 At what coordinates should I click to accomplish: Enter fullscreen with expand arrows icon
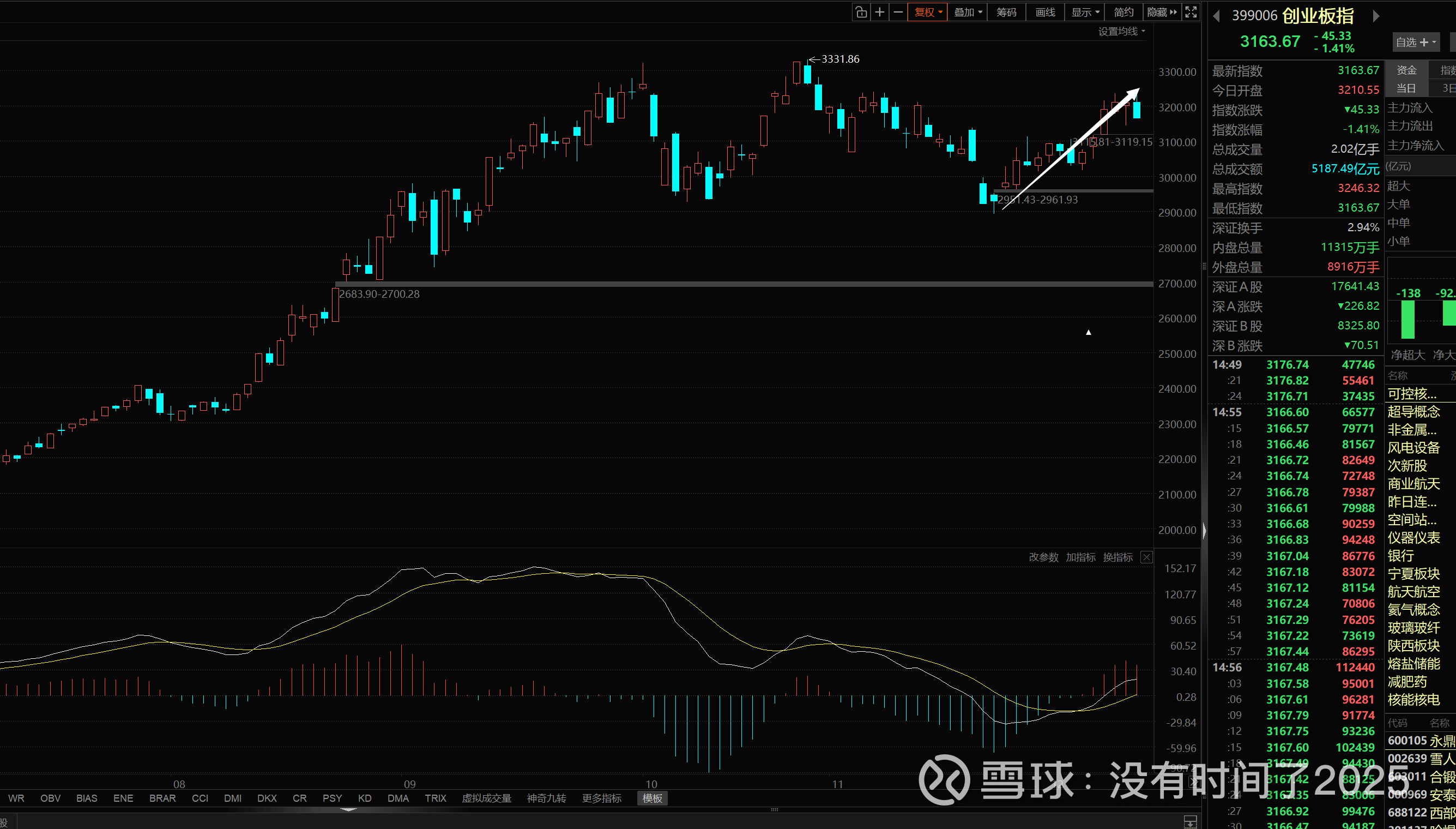pyautogui.click(x=1191, y=12)
